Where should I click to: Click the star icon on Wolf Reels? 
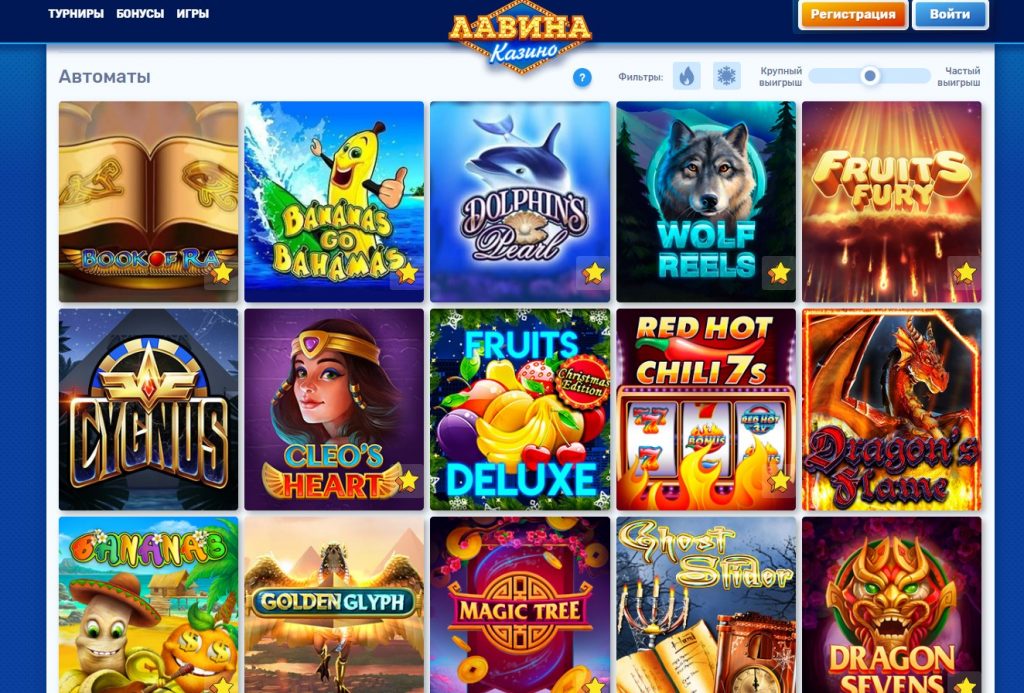click(779, 273)
